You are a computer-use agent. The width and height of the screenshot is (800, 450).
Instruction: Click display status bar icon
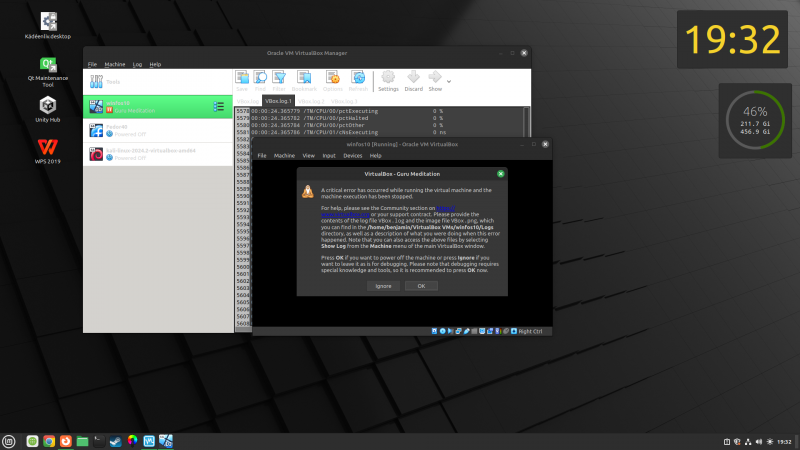point(482,331)
